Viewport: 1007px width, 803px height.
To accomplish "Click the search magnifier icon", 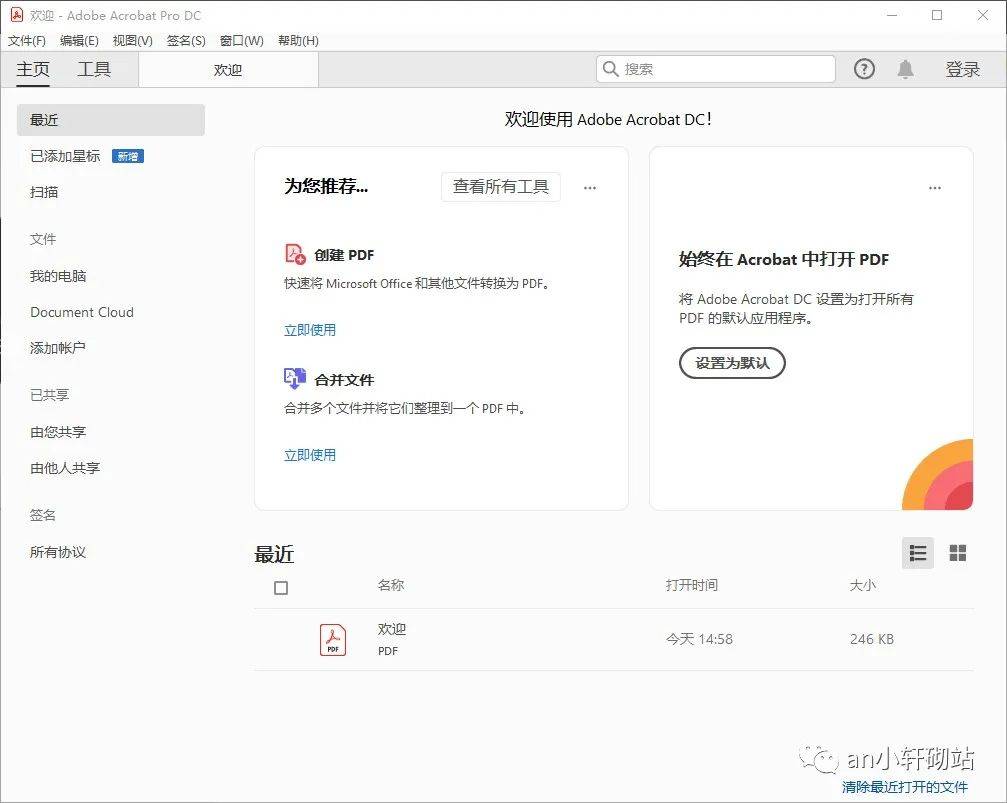I will click(x=611, y=69).
